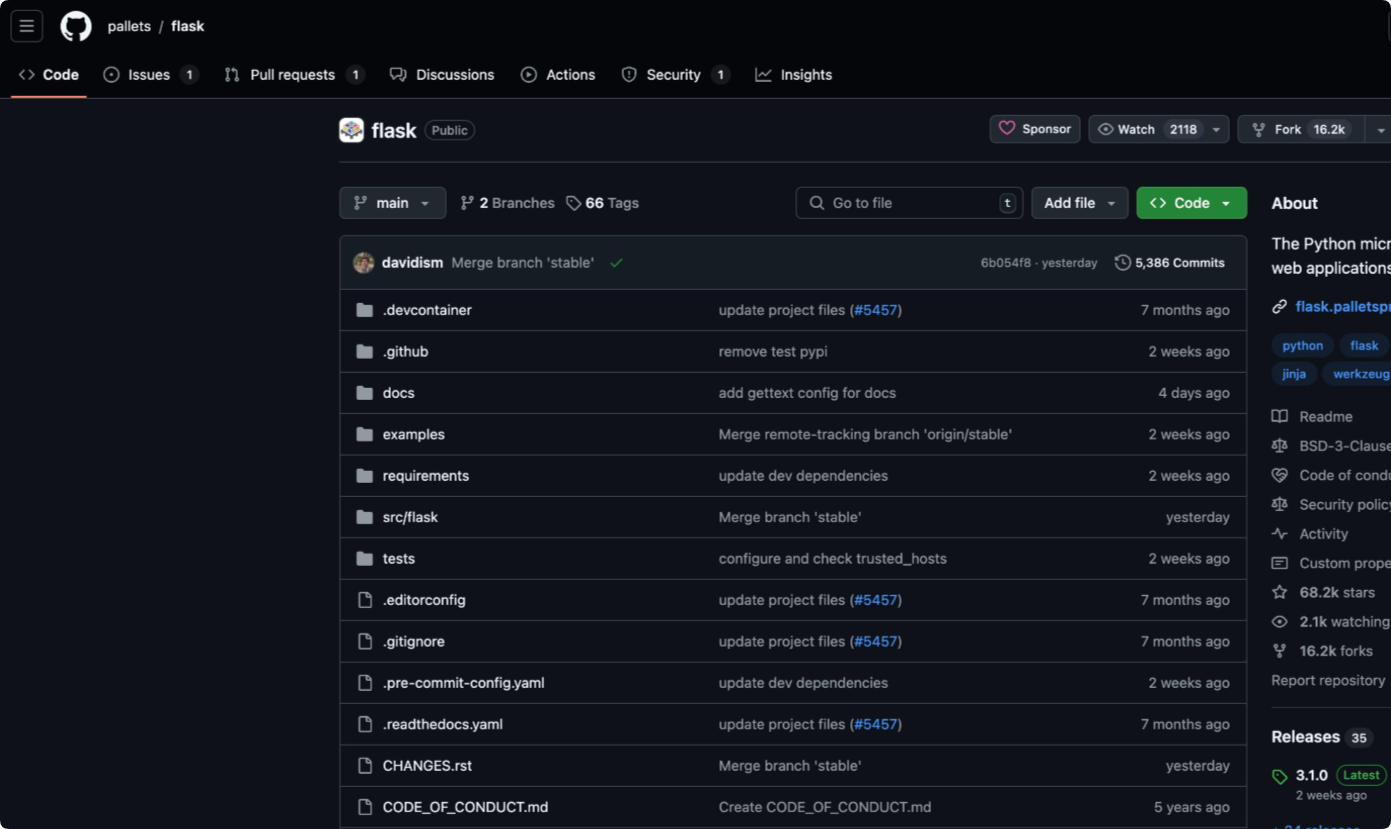Open the Releases 35 heading link
The height and width of the screenshot is (829, 1391).
(1321, 737)
